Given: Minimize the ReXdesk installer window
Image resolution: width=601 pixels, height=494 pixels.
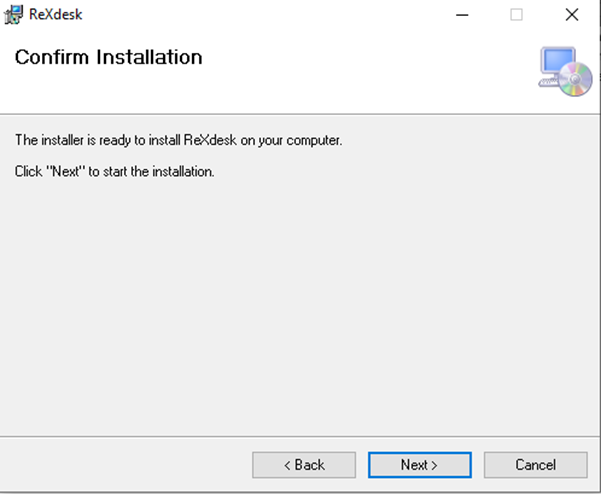Looking at the screenshot, I should click(x=462, y=14).
